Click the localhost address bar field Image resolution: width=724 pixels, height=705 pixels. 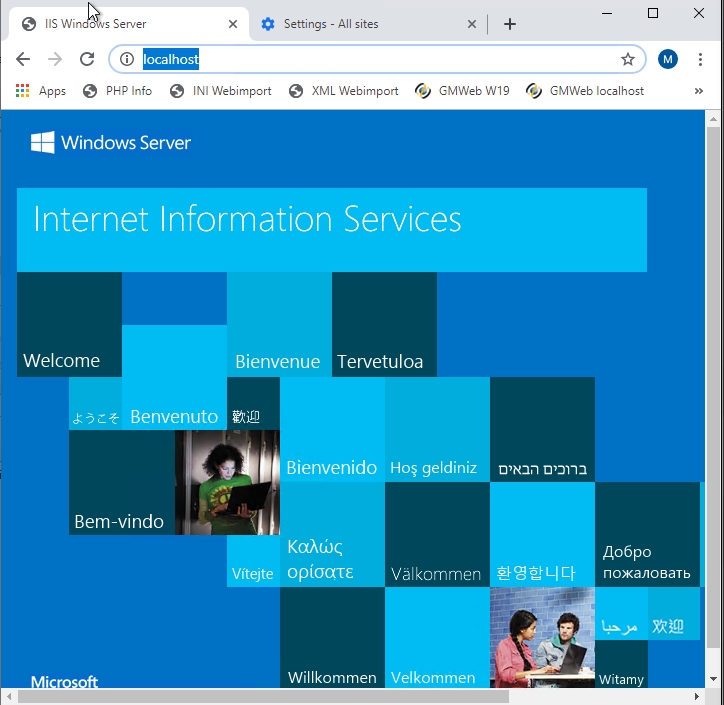point(380,60)
